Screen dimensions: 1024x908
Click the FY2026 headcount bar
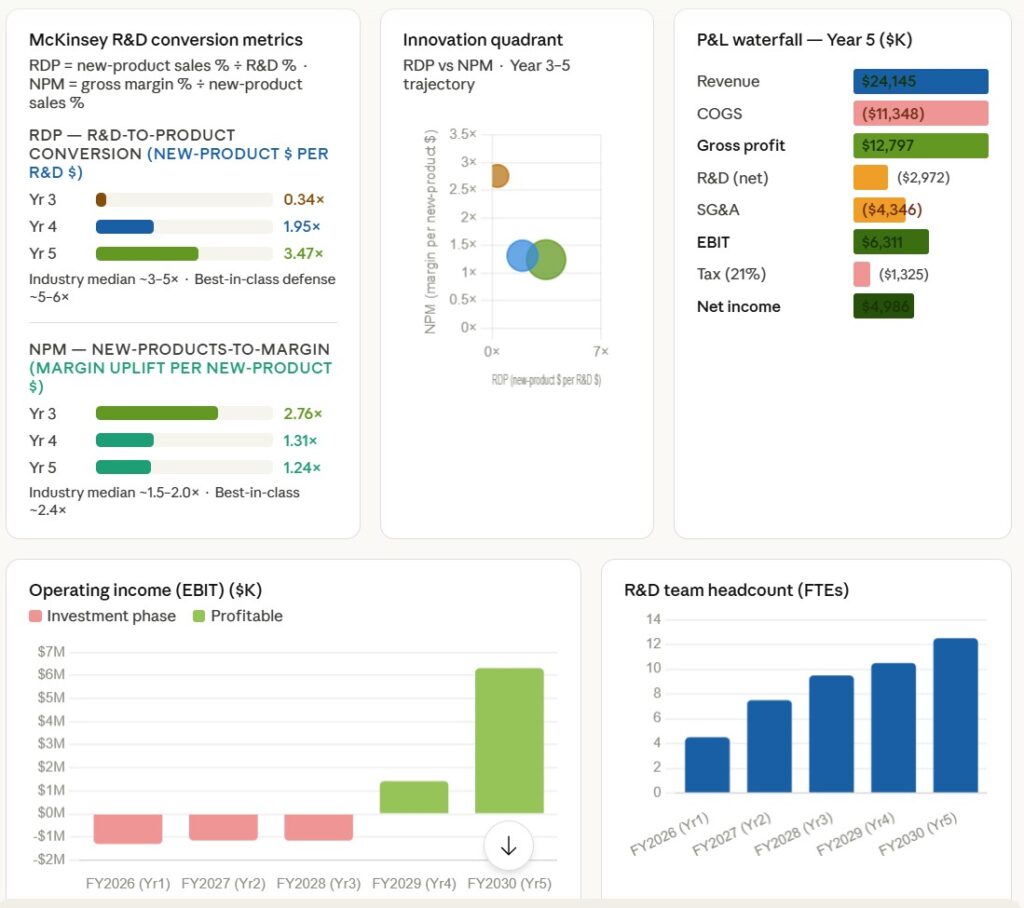(x=707, y=765)
